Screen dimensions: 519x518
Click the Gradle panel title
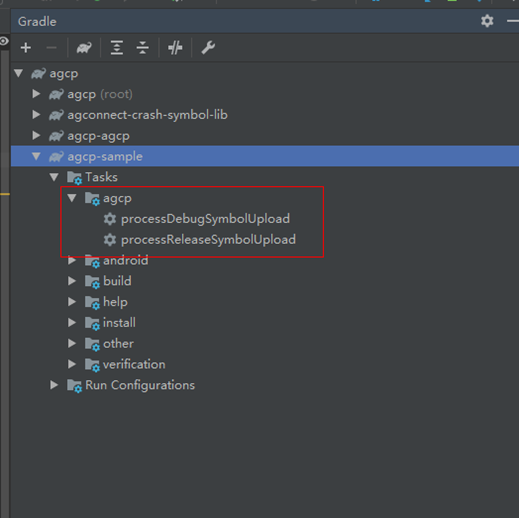pyautogui.click(x=37, y=22)
